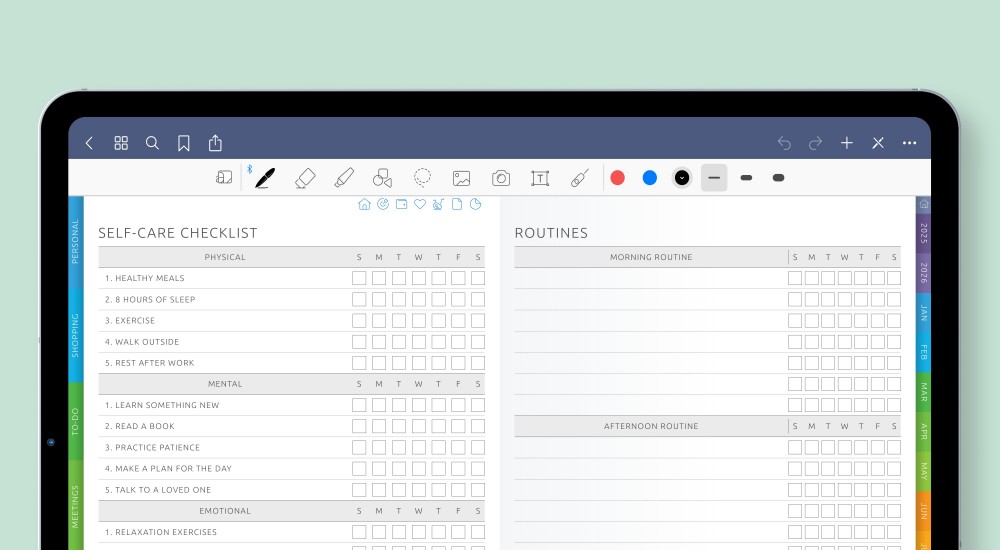Go back with the left chevron
1000x550 pixels.
click(89, 143)
